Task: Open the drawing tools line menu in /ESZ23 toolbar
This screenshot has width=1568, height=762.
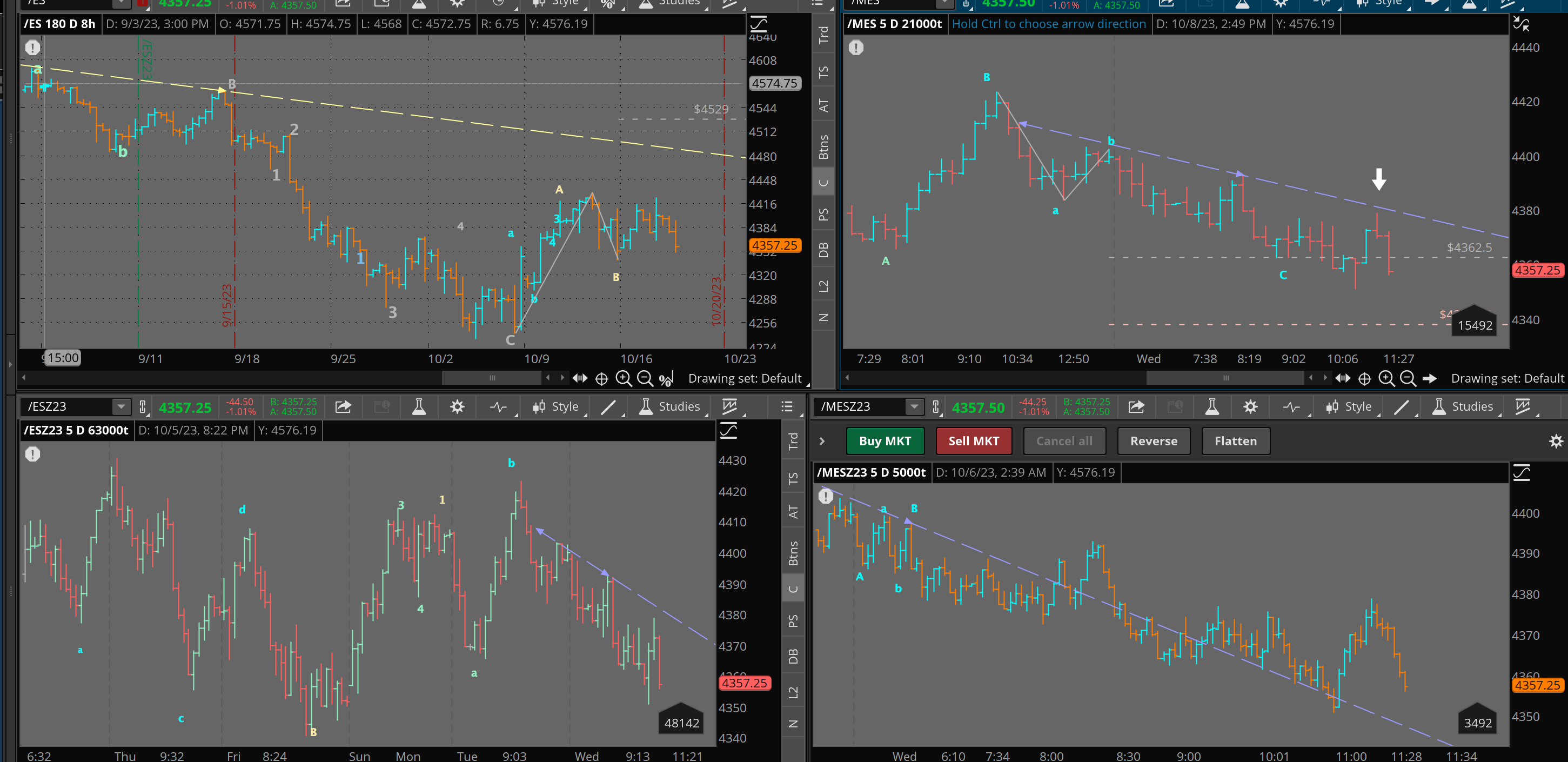Action: tap(608, 406)
